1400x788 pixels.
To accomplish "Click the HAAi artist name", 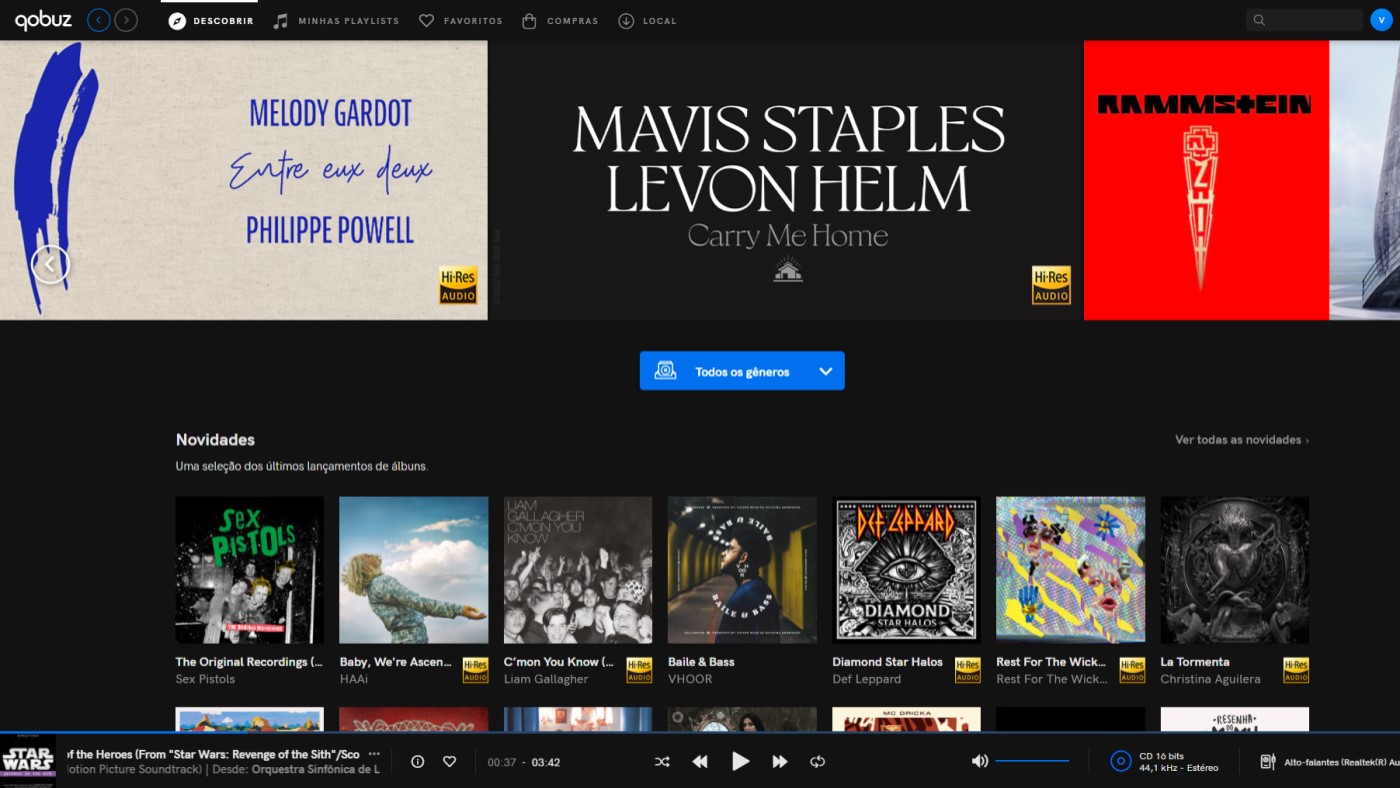I will coord(355,679).
